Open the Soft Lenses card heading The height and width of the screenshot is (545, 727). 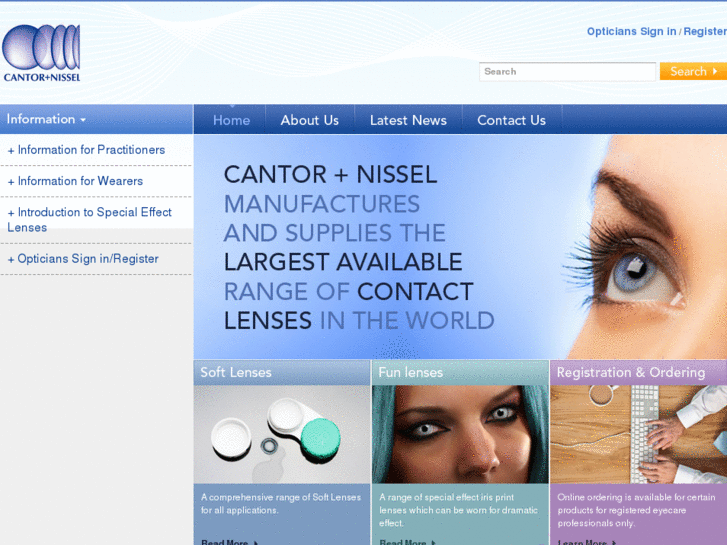(x=236, y=372)
